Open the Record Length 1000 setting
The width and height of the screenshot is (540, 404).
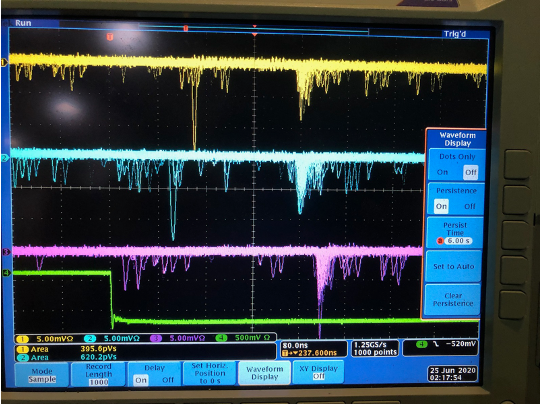pyautogui.click(x=98, y=374)
